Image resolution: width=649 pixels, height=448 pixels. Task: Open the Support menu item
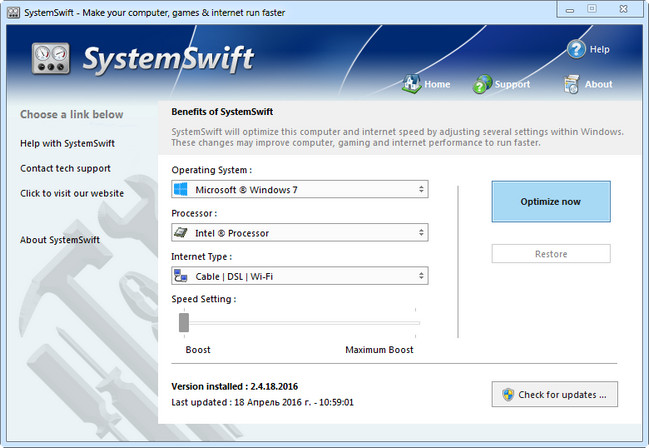pos(502,84)
